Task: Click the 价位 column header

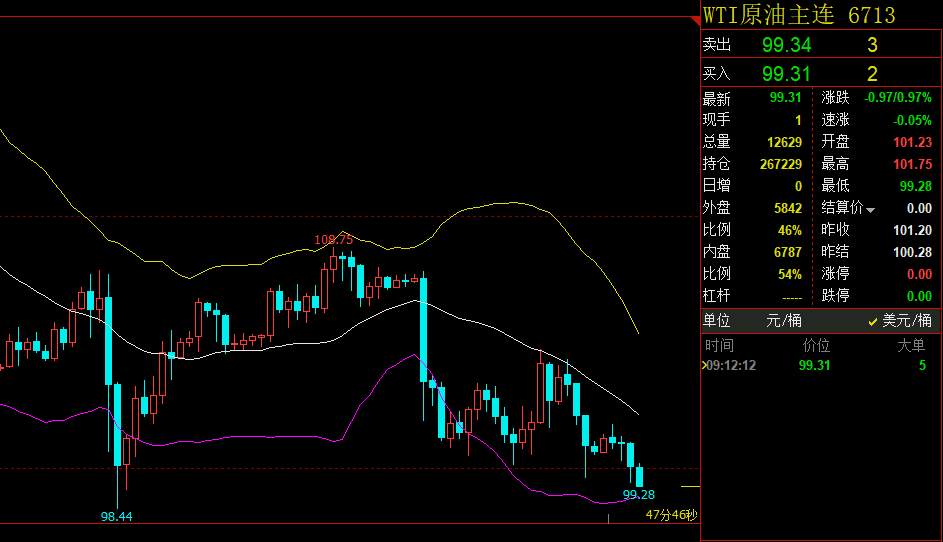Action: [x=816, y=345]
